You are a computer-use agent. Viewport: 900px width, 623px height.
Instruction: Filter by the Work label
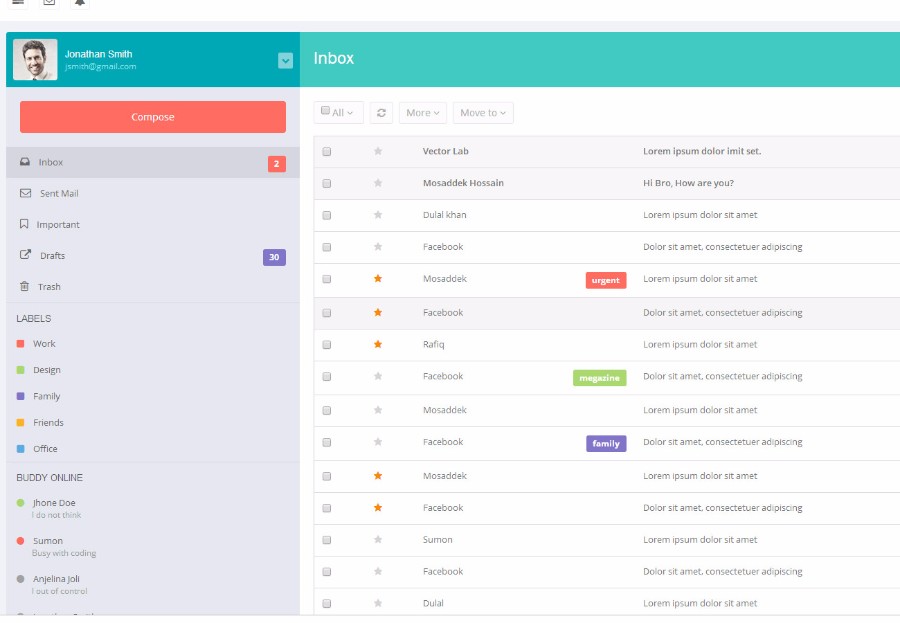44,343
